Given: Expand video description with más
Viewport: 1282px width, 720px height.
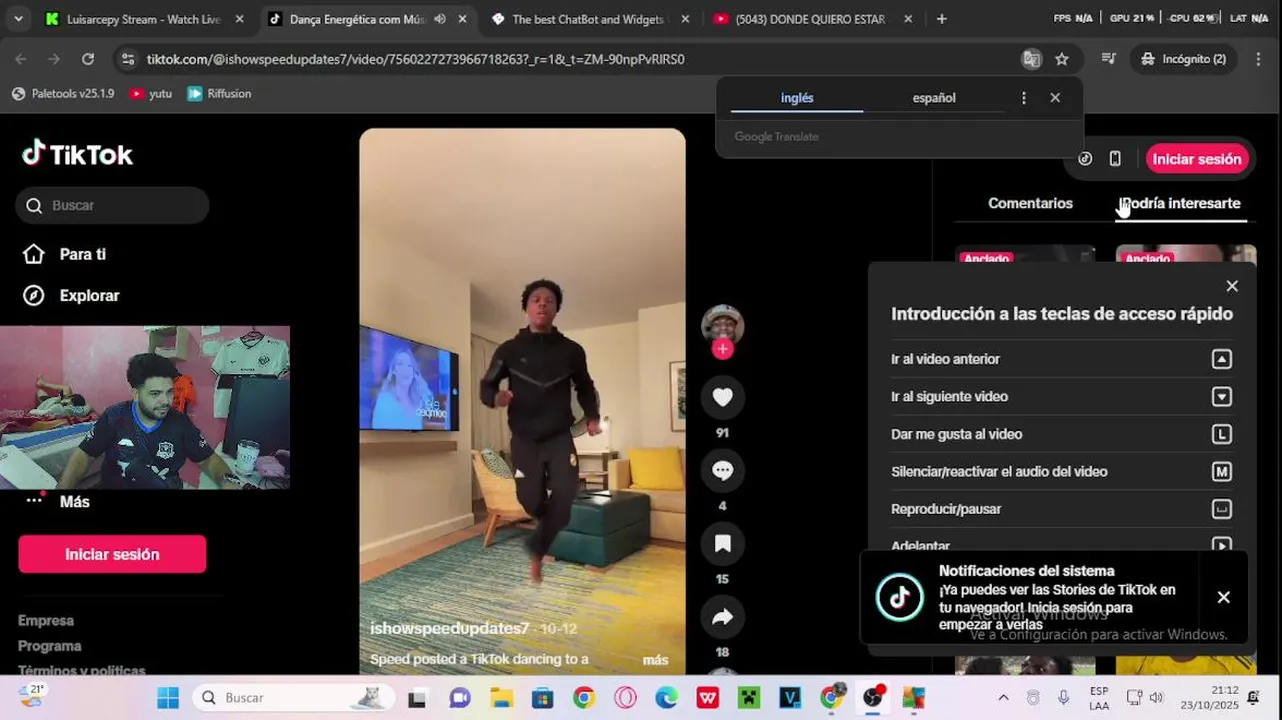Looking at the screenshot, I should coord(655,660).
